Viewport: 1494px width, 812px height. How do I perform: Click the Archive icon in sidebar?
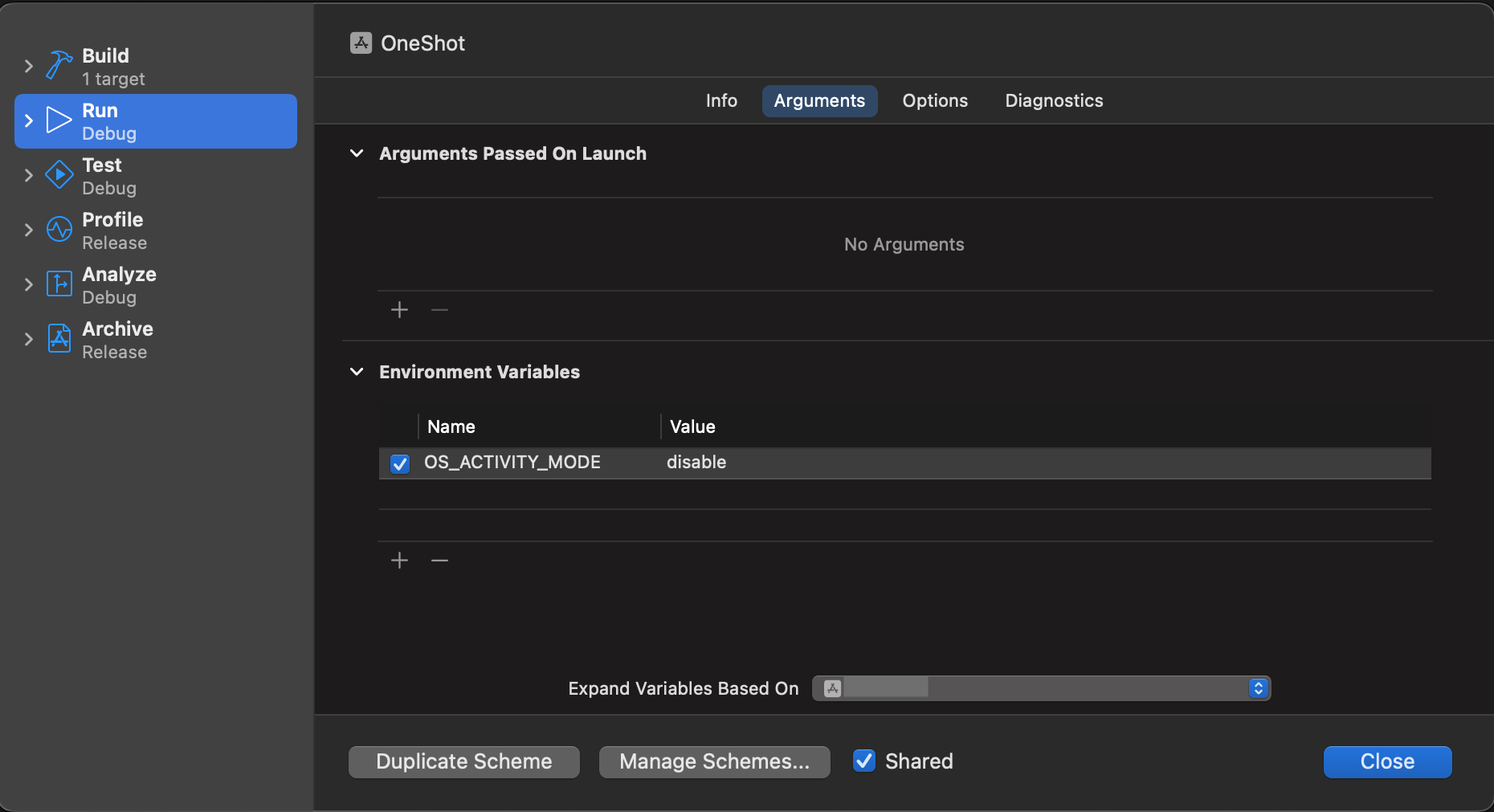[59, 339]
